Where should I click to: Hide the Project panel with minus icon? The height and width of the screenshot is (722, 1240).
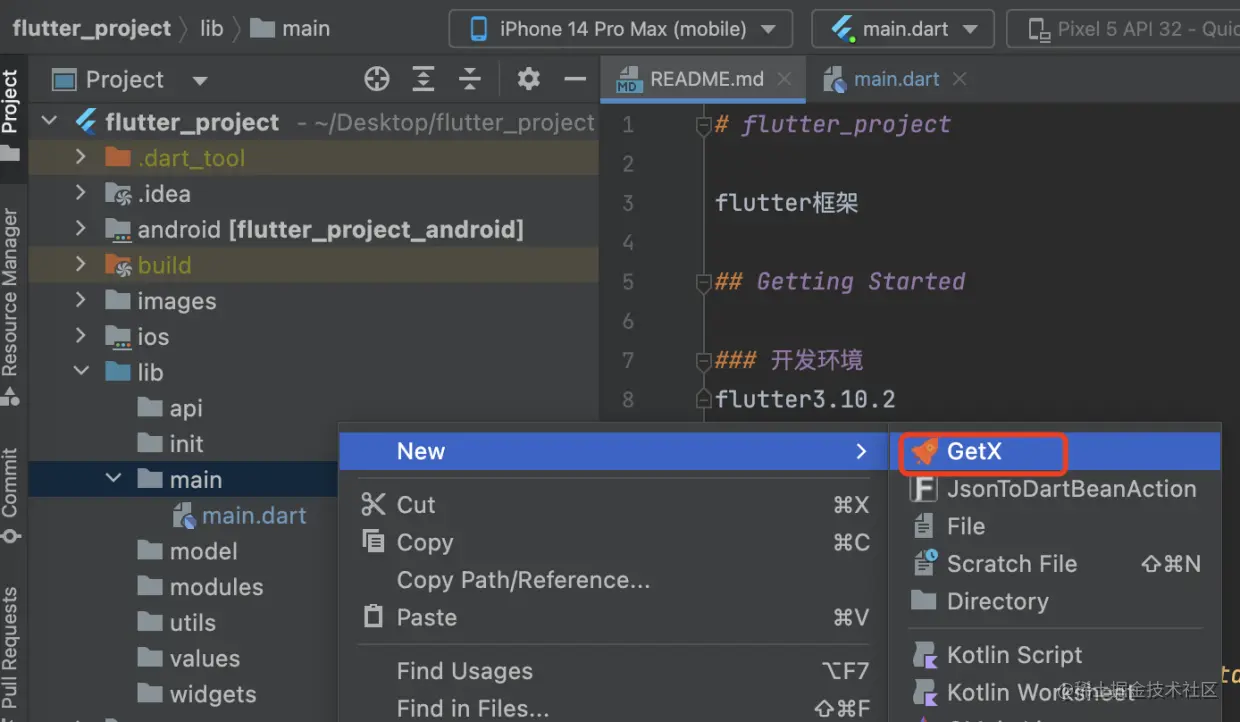574,79
